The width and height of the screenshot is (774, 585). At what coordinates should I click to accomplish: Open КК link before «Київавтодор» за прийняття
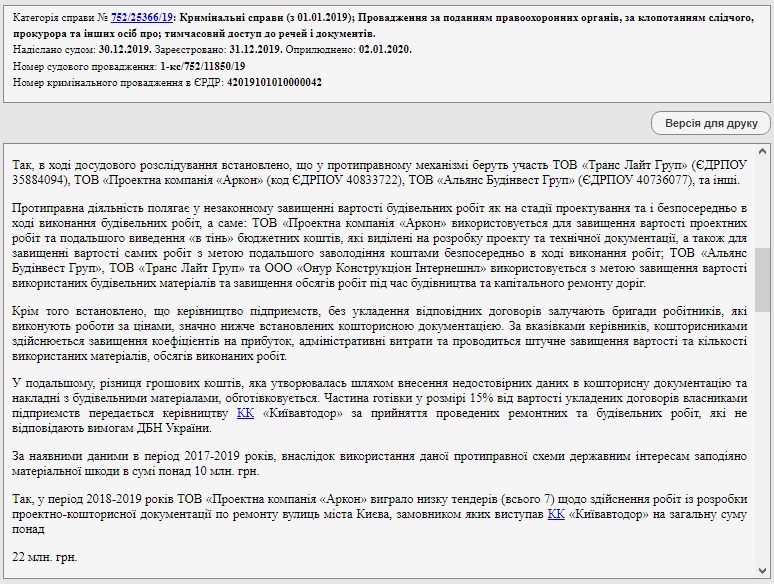click(245, 413)
